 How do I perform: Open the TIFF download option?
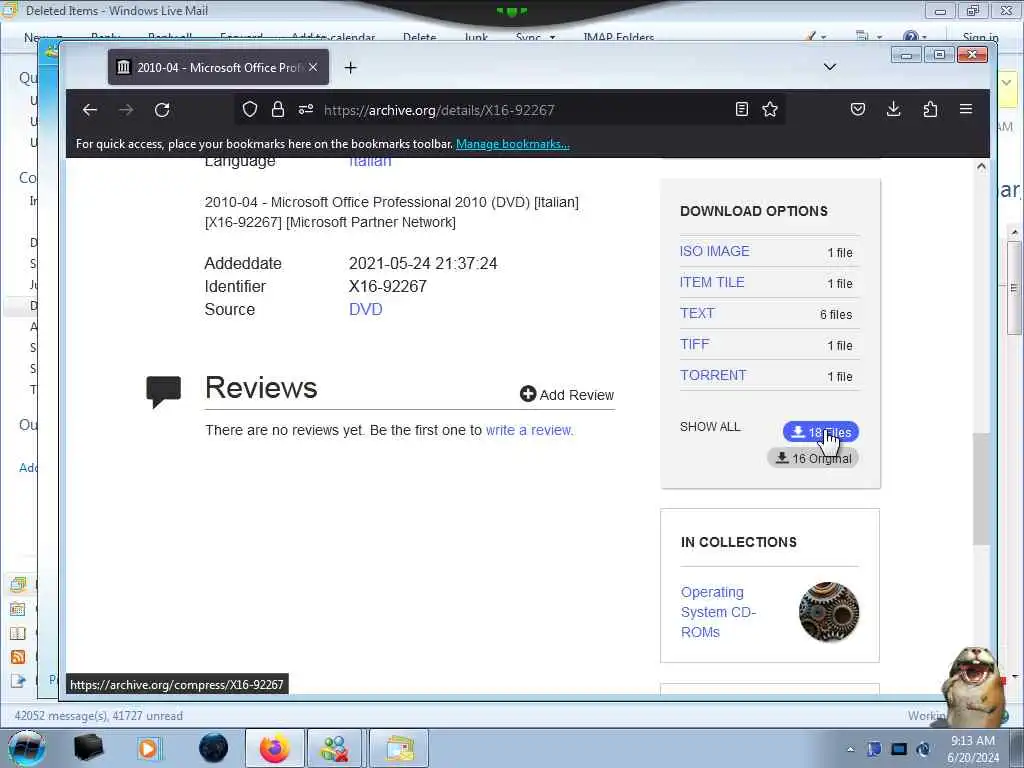(x=694, y=344)
